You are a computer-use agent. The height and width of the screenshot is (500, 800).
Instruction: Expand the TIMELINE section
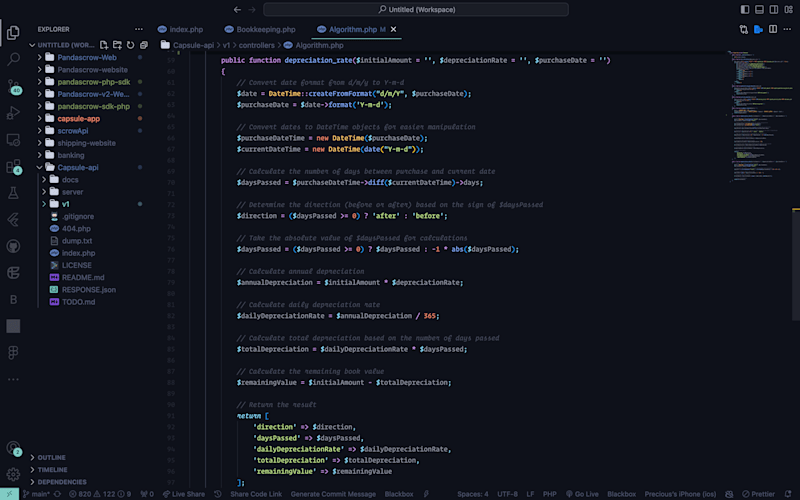click(x=52, y=469)
